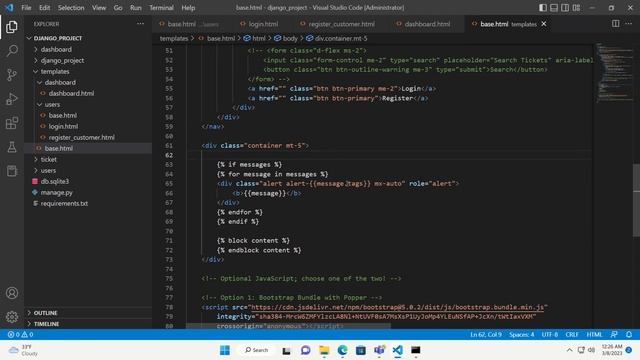Screen dimensions: 640x360
Task: Open bootstrap CDN link on line 78
Action: tap(397, 307)
